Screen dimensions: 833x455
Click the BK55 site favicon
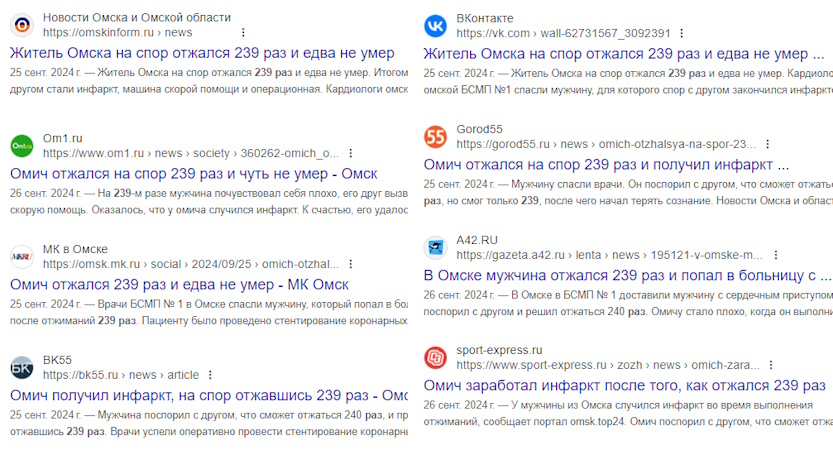pos(22,367)
